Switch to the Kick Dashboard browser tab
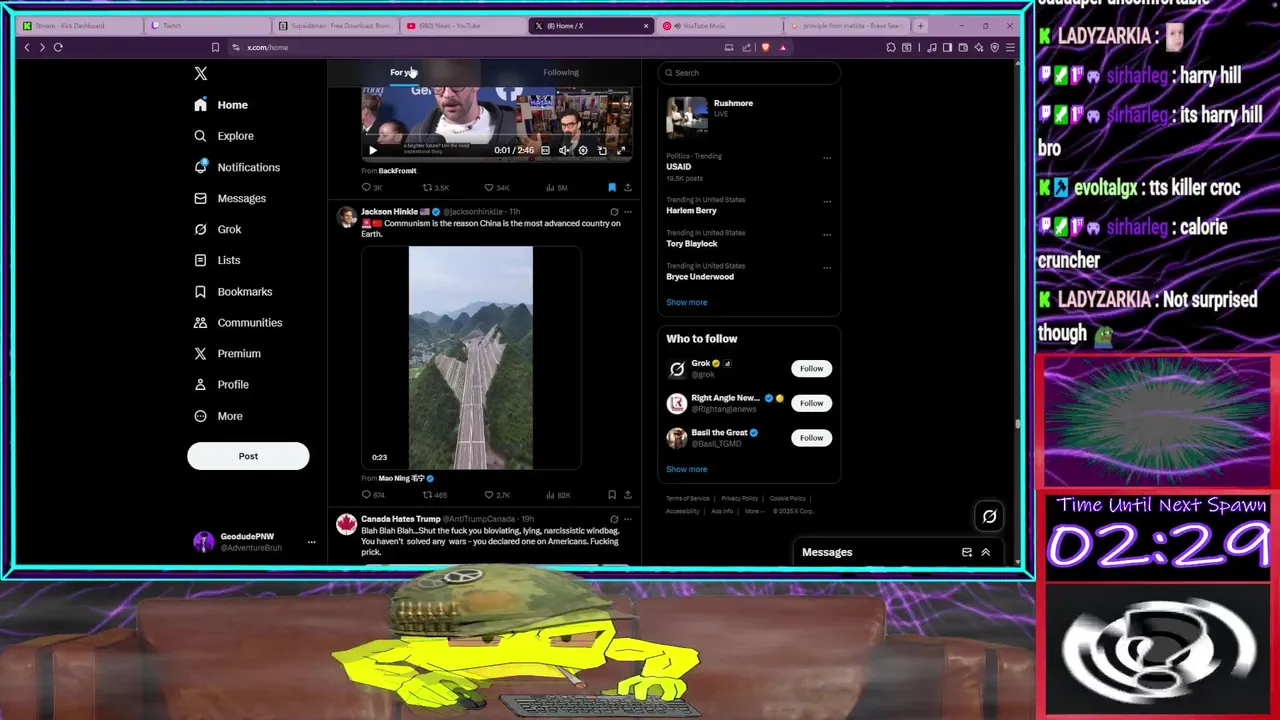The height and width of the screenshot is (720, 1280). pos(80,25)
